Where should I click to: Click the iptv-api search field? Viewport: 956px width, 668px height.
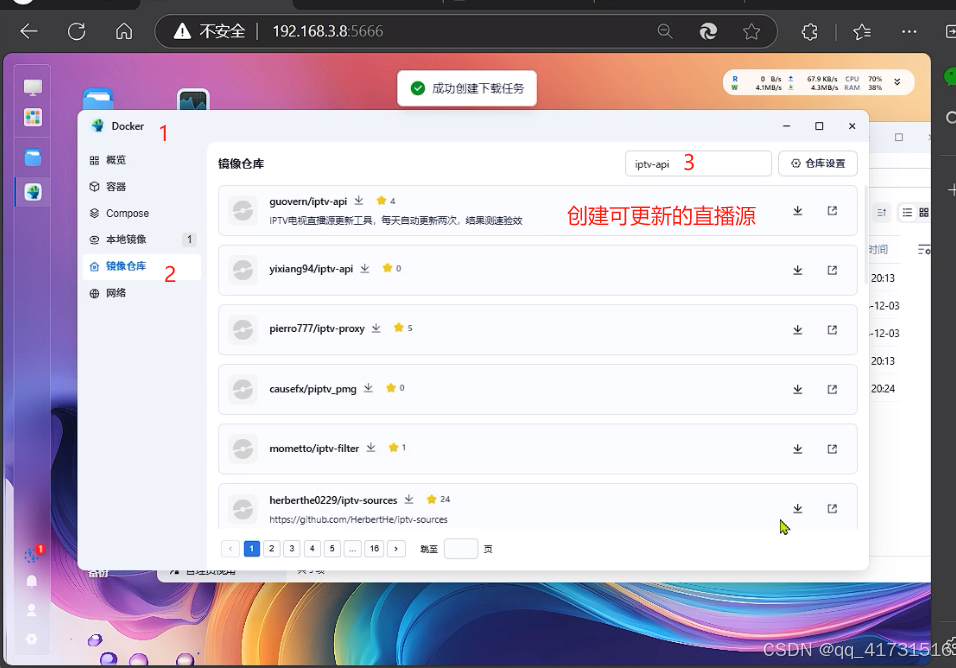click(x=698, y=163)
